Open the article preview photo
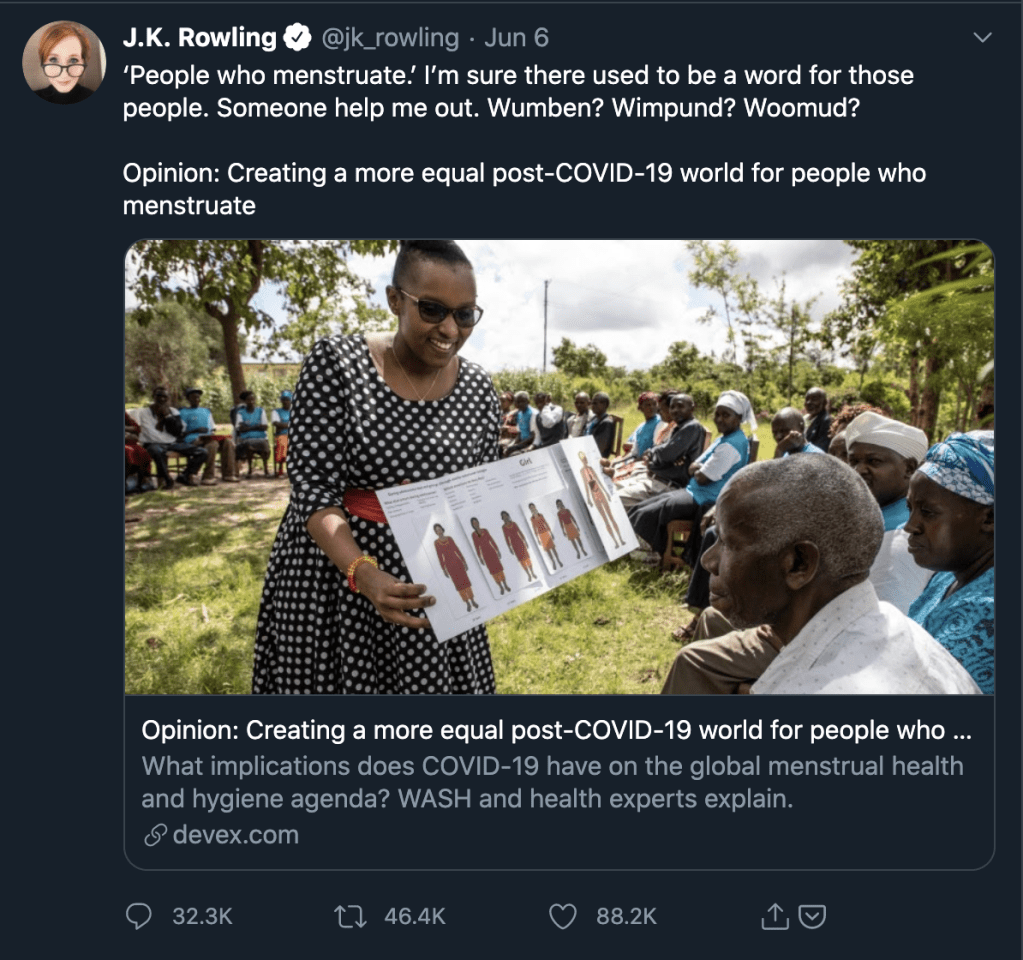The width and height of the screenshot is (1023, 960). click(559, 467)
